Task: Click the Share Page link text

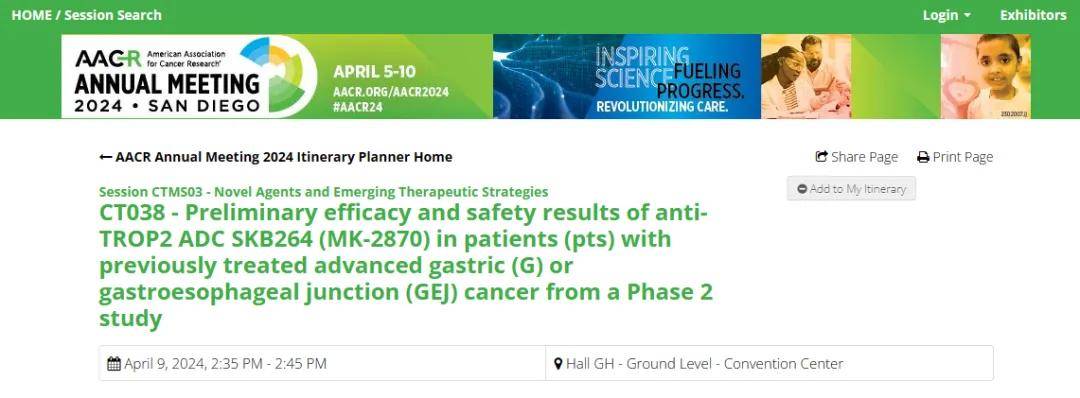Action: click(x=864, y=158)
